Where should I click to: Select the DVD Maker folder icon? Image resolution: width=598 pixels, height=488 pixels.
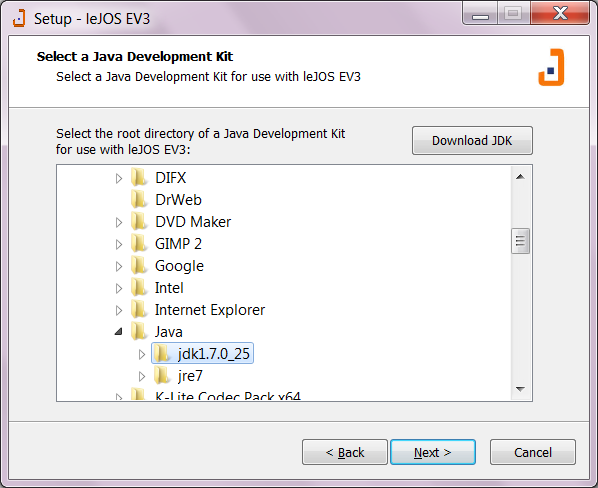tap(138, 222)
